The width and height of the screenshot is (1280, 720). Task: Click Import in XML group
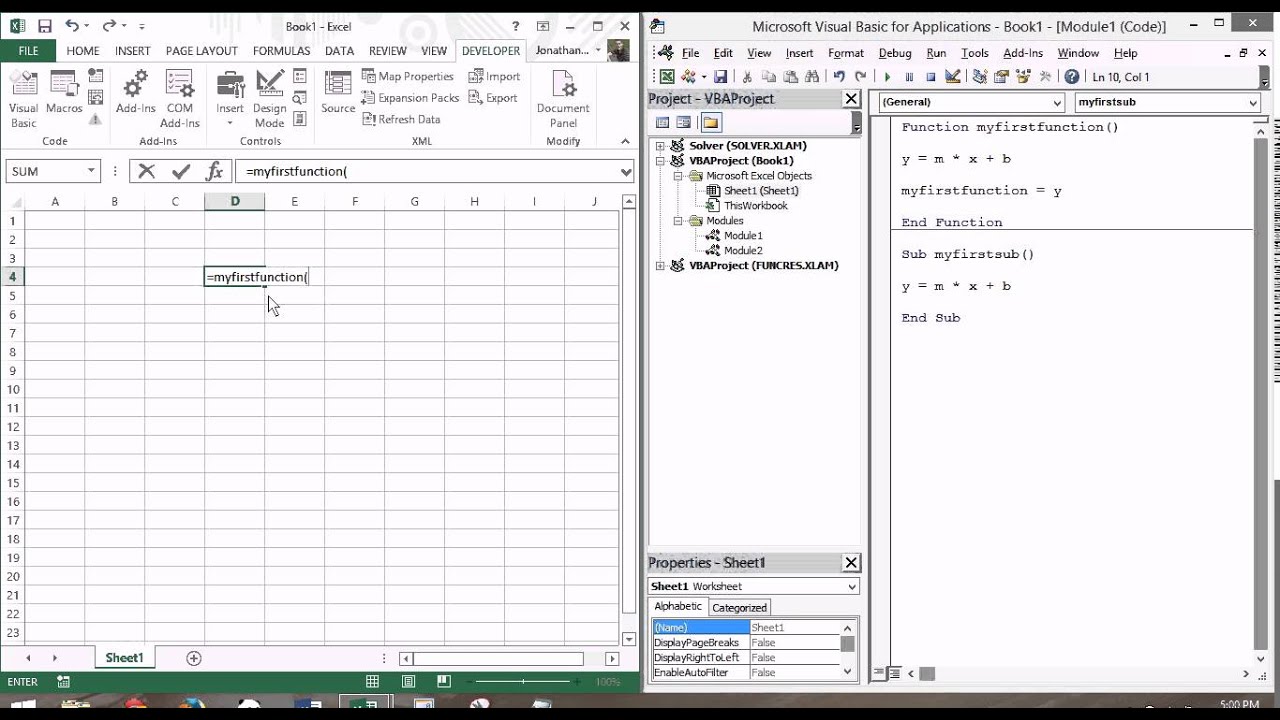point(495,76)
